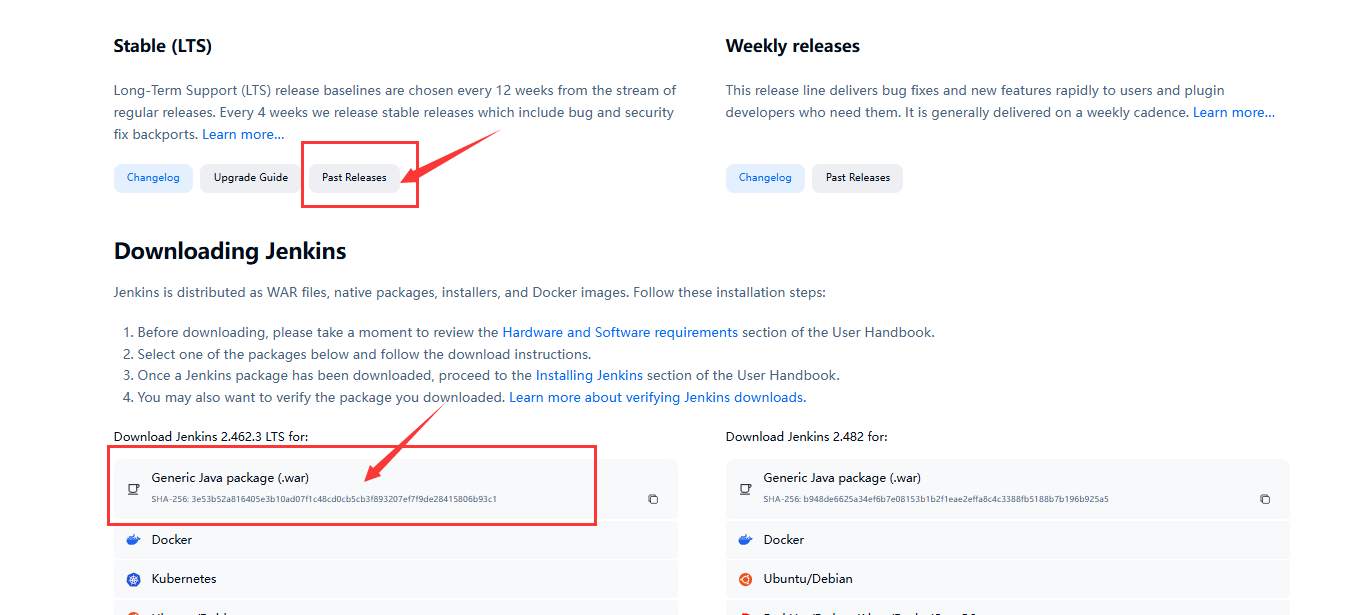Click the Docker whale icon under LTS
This screenshot has width=1369, height=615.
click(133, 540)
